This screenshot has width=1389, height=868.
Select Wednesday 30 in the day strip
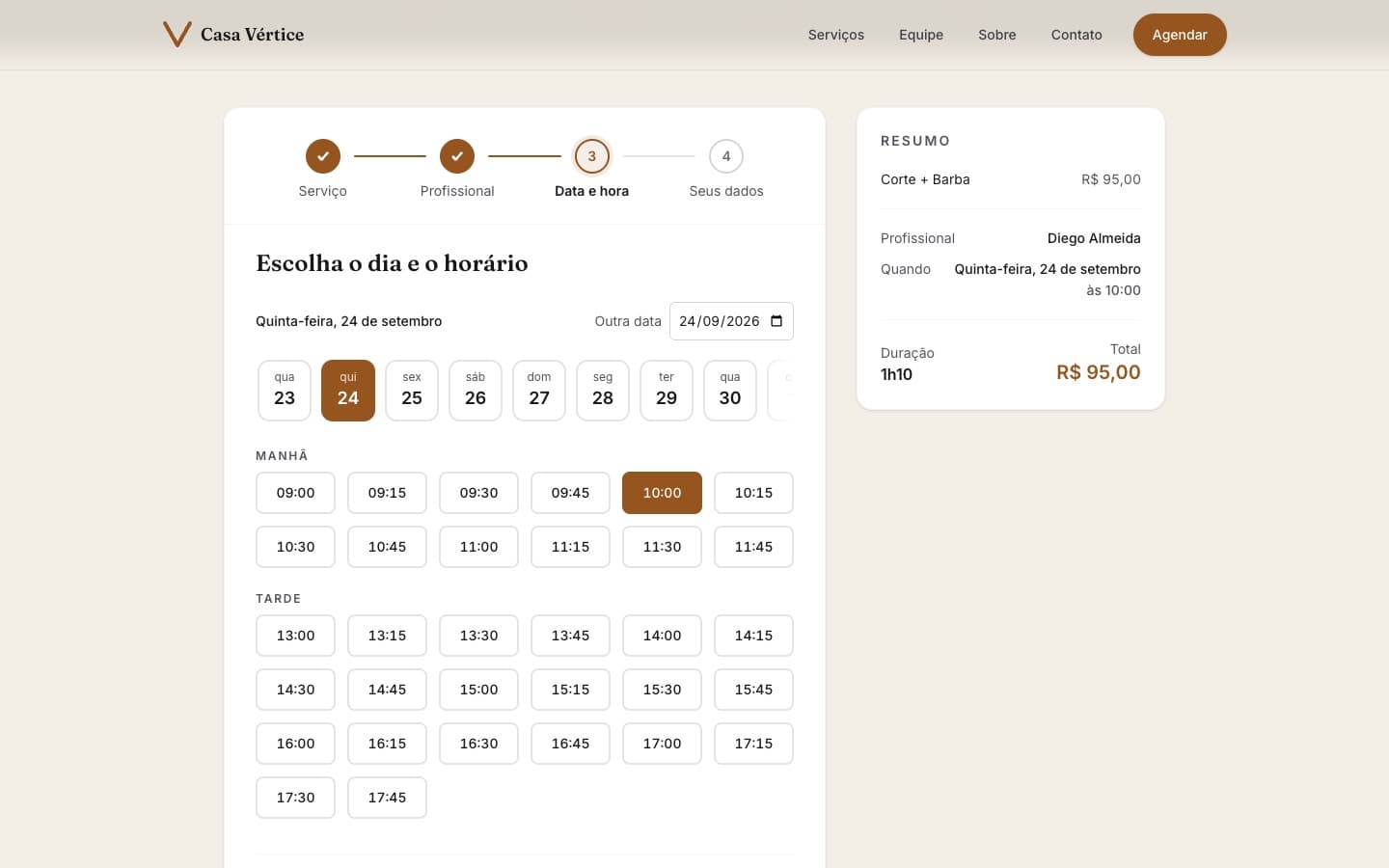[730, 391]
